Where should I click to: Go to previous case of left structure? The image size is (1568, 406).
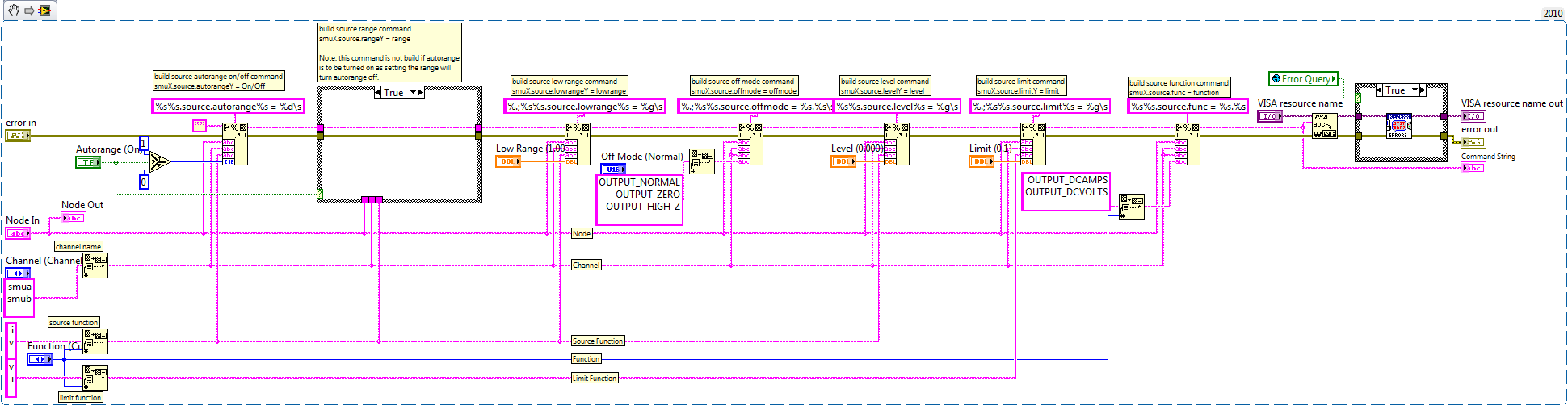(378, 93)
